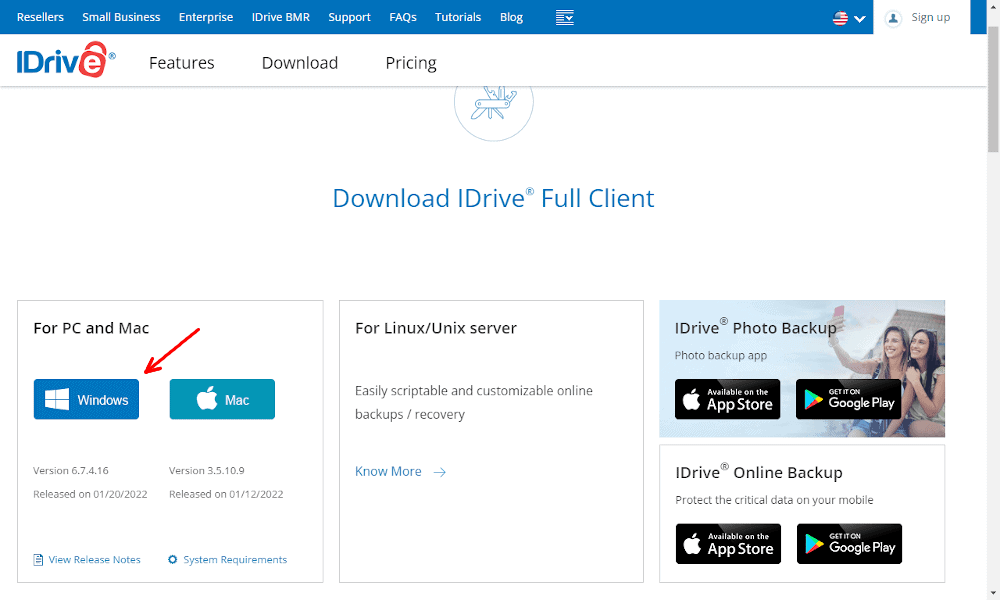Click the Mac download button
1000x600 pixels.
click(222, 399)
